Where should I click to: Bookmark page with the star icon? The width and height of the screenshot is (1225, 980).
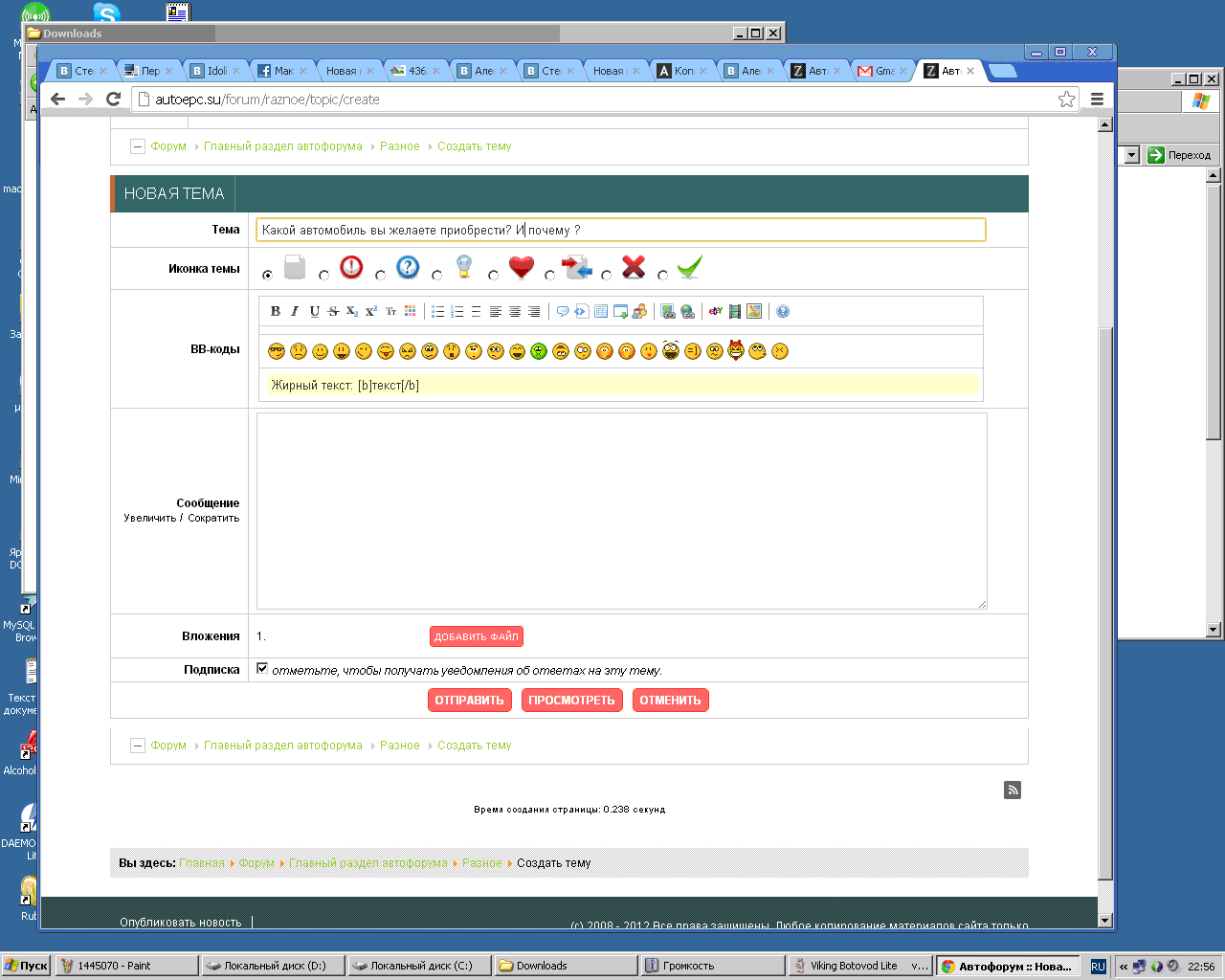point(1066,100)
